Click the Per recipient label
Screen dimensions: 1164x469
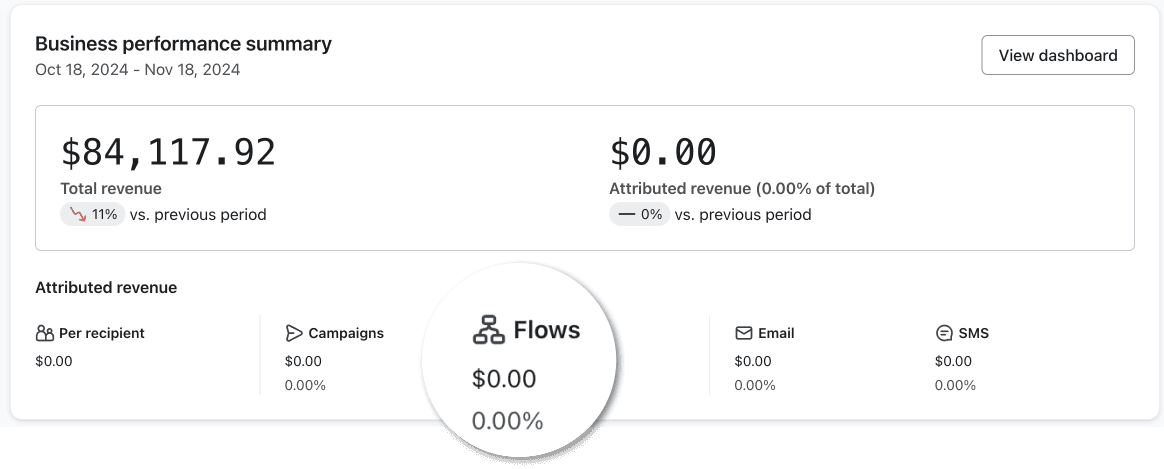[x=102, y=333]
